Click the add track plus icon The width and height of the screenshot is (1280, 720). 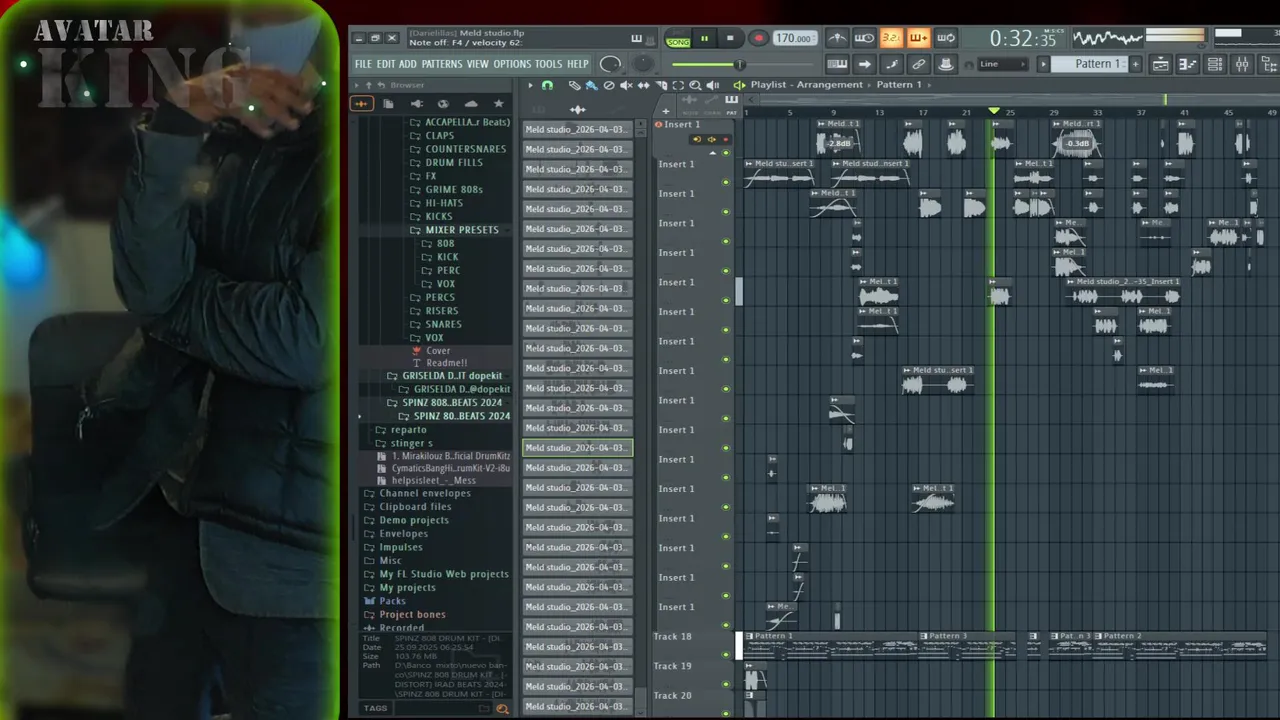click(665, 111)
